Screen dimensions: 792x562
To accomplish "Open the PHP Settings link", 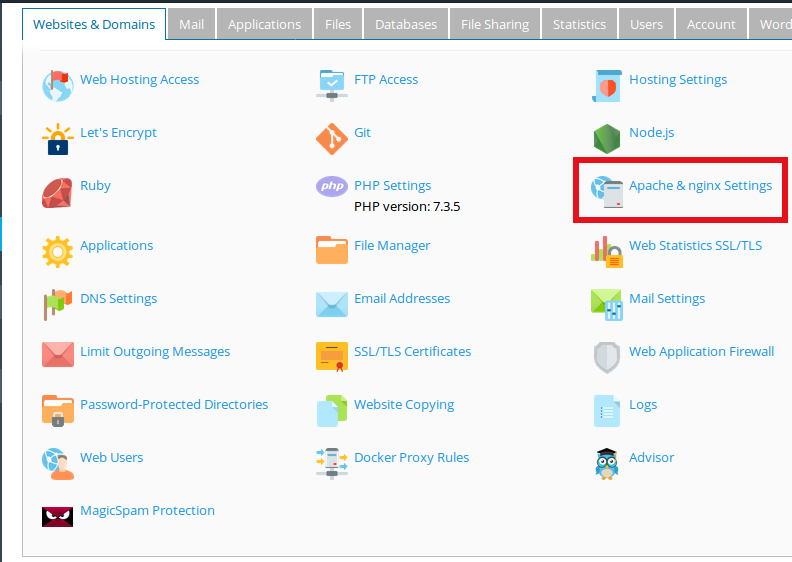I will (392, 186).
